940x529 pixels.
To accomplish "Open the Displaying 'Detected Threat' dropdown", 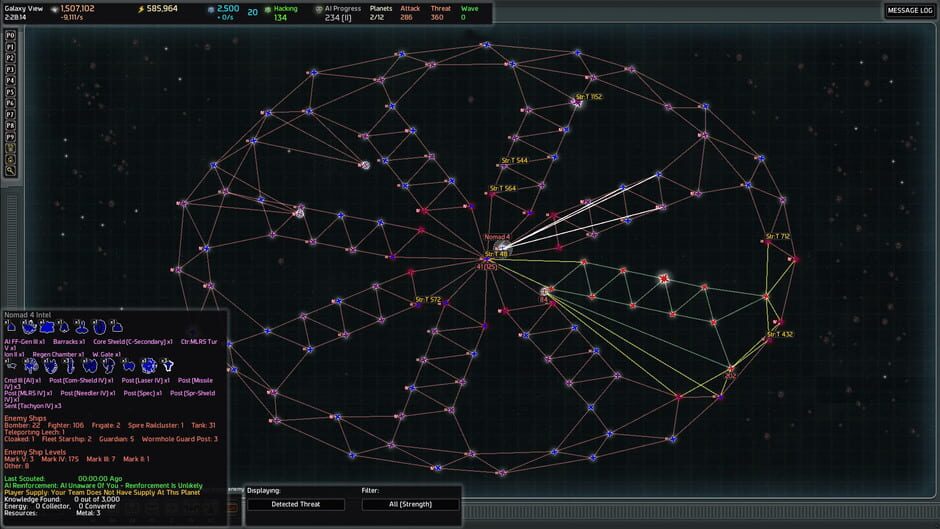I will [296, 504].
